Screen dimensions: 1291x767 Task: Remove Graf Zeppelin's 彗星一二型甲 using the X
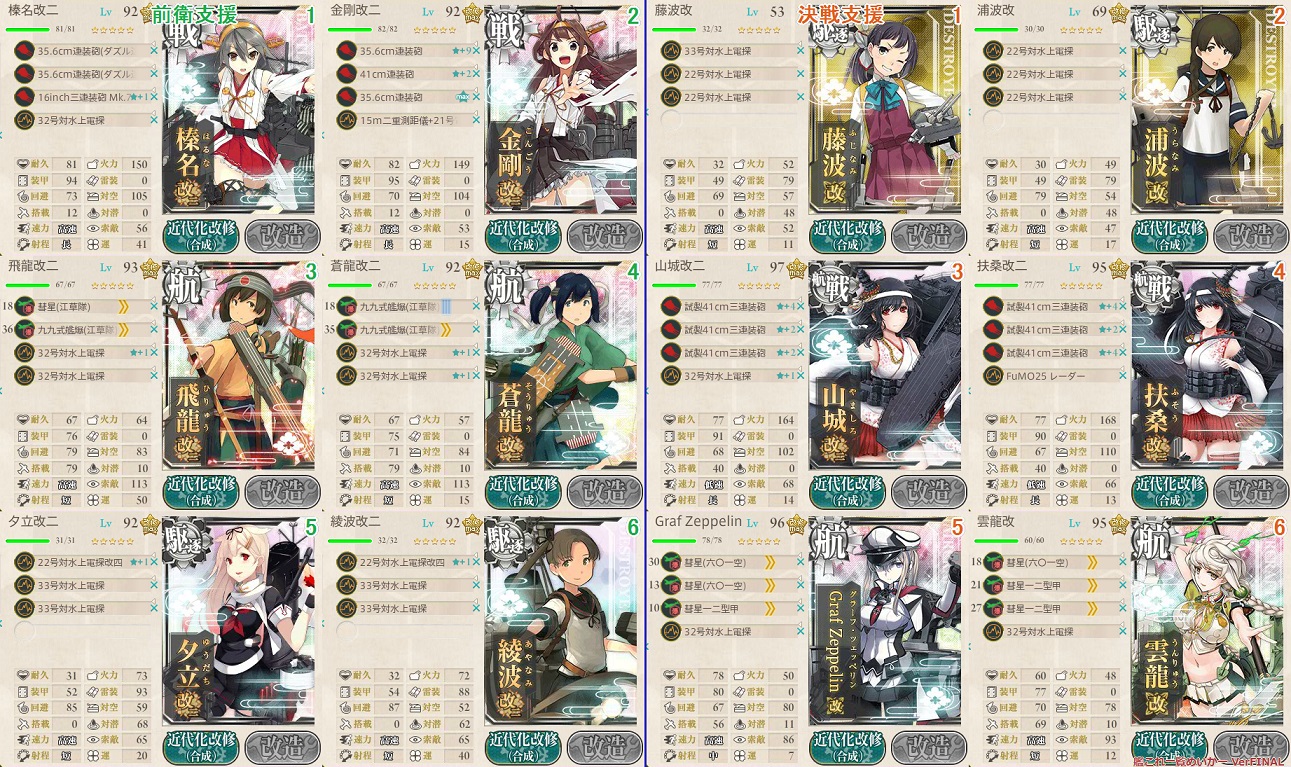click(800, 608)
